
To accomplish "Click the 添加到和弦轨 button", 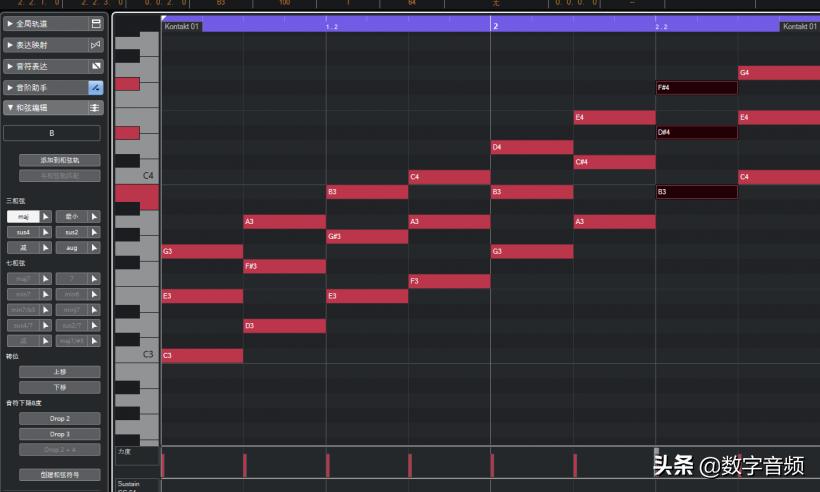I will [60, 160].
